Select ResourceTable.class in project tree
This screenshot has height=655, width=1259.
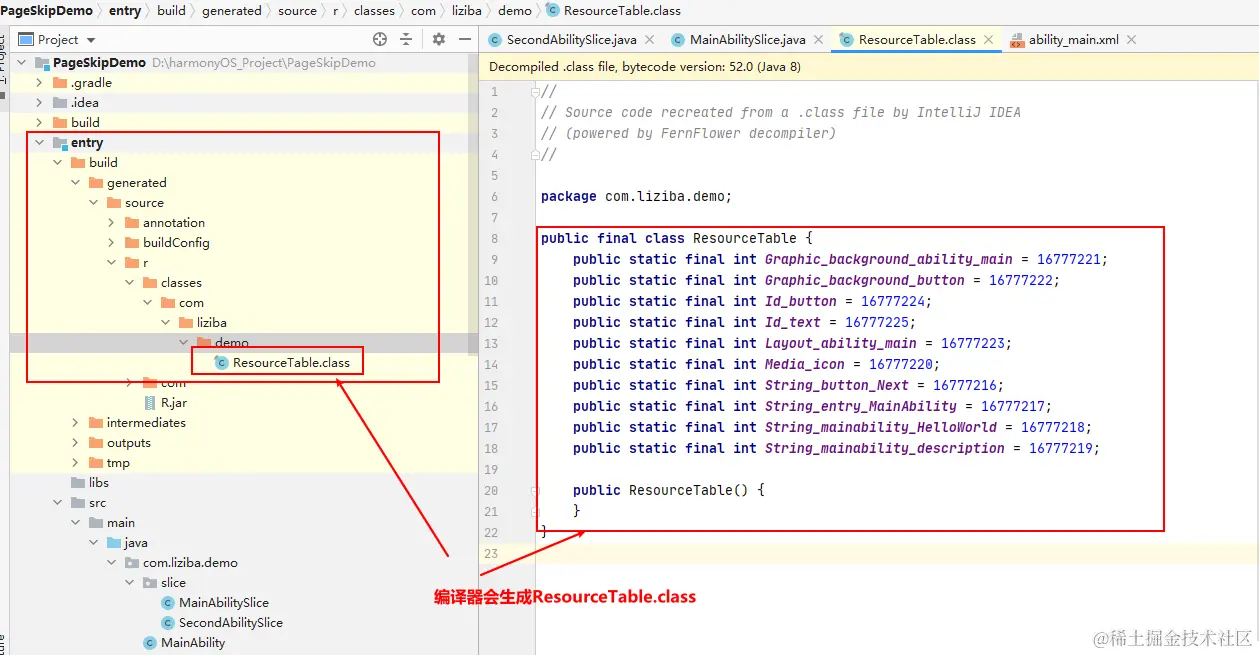291,362
